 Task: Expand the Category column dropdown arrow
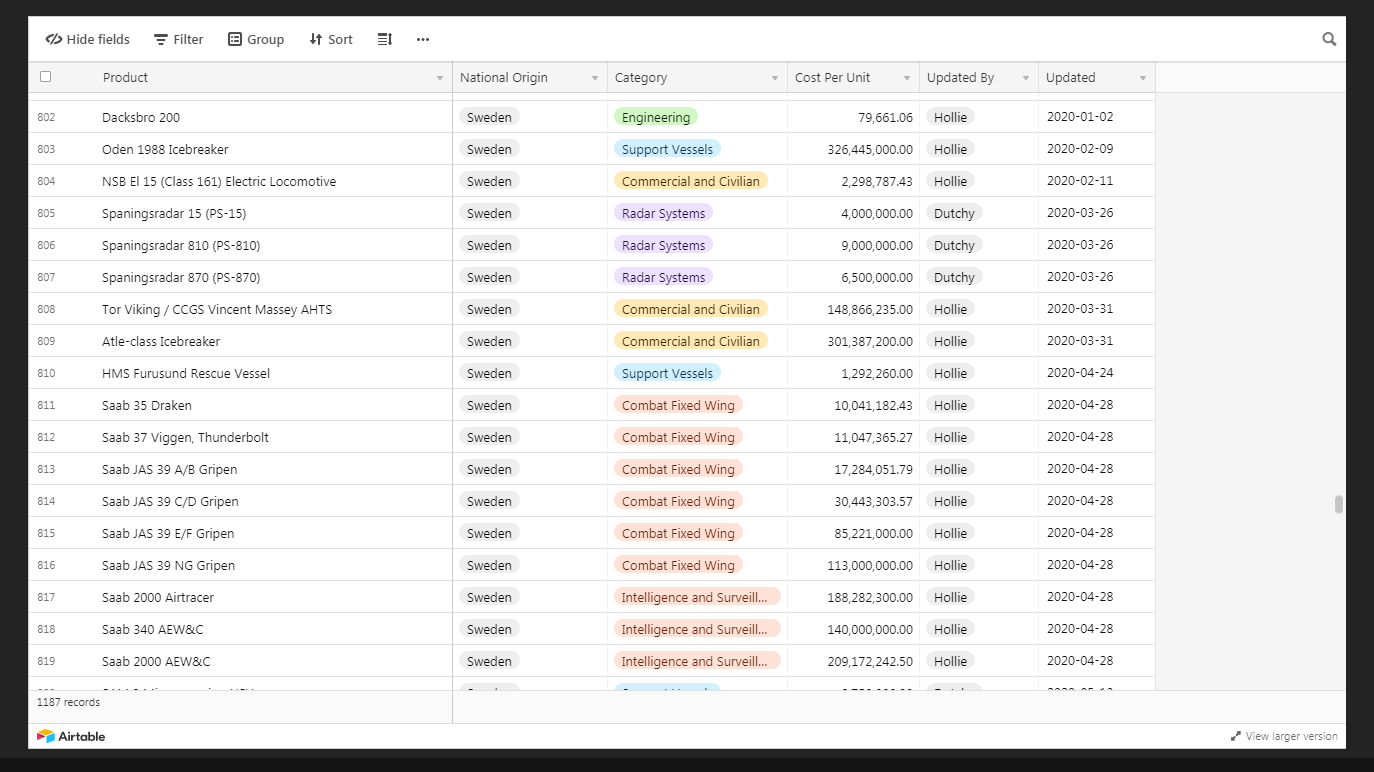(x=775, y=78)
